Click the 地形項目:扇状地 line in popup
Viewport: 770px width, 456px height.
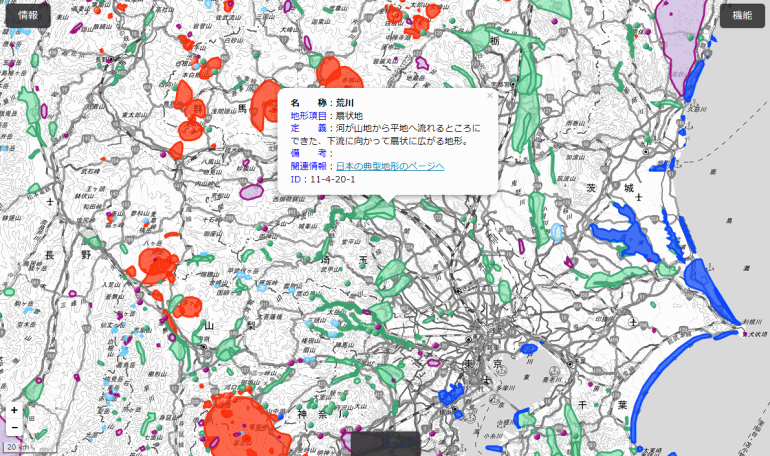tap(327, 116)
